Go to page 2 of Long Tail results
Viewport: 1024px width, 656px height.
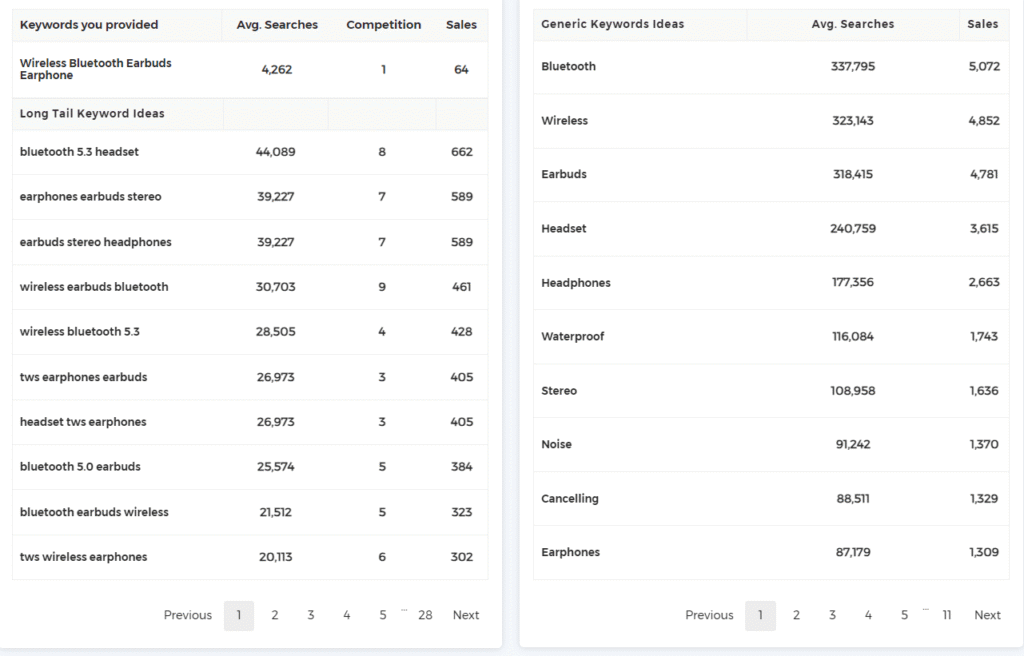(275, 615)
